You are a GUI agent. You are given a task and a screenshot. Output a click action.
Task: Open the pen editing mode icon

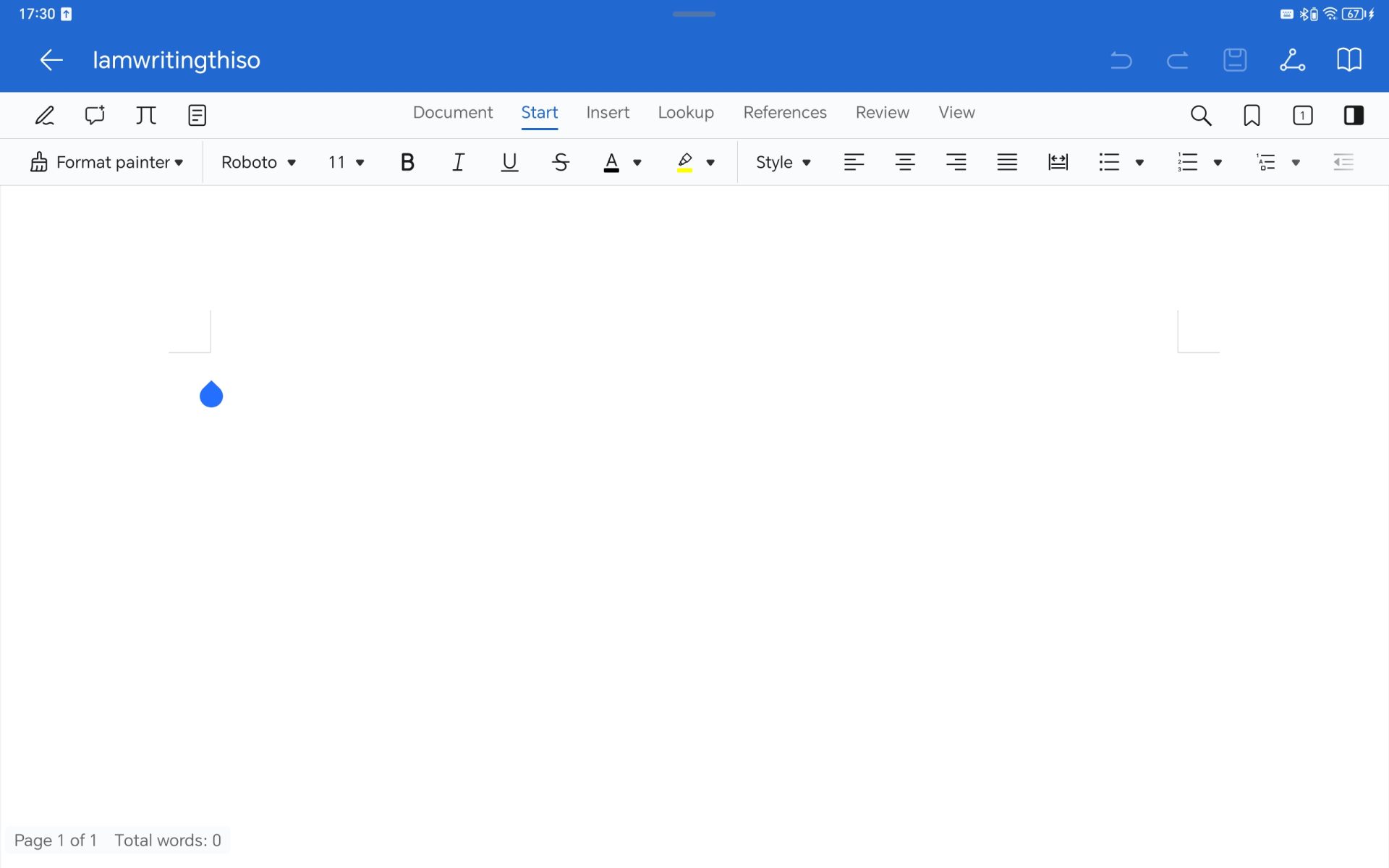(x=45, y=115)
